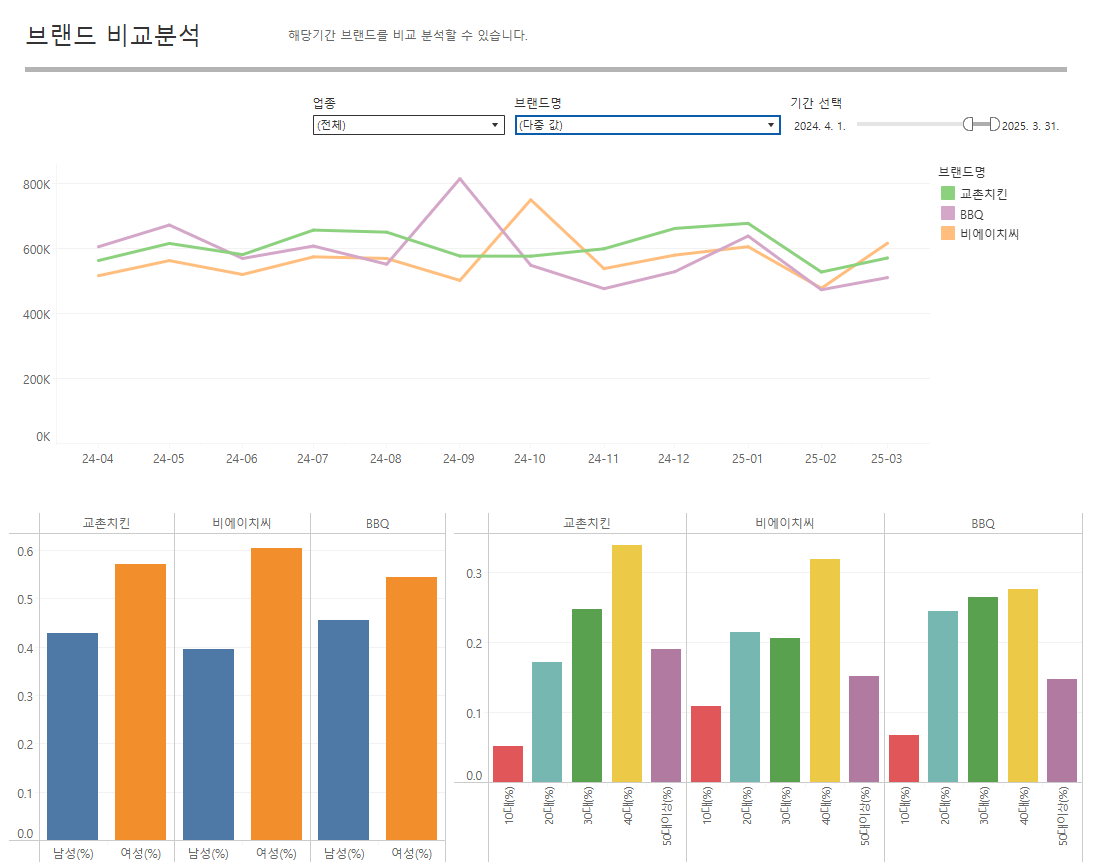Click the BBQ legend label

point(971,214)
